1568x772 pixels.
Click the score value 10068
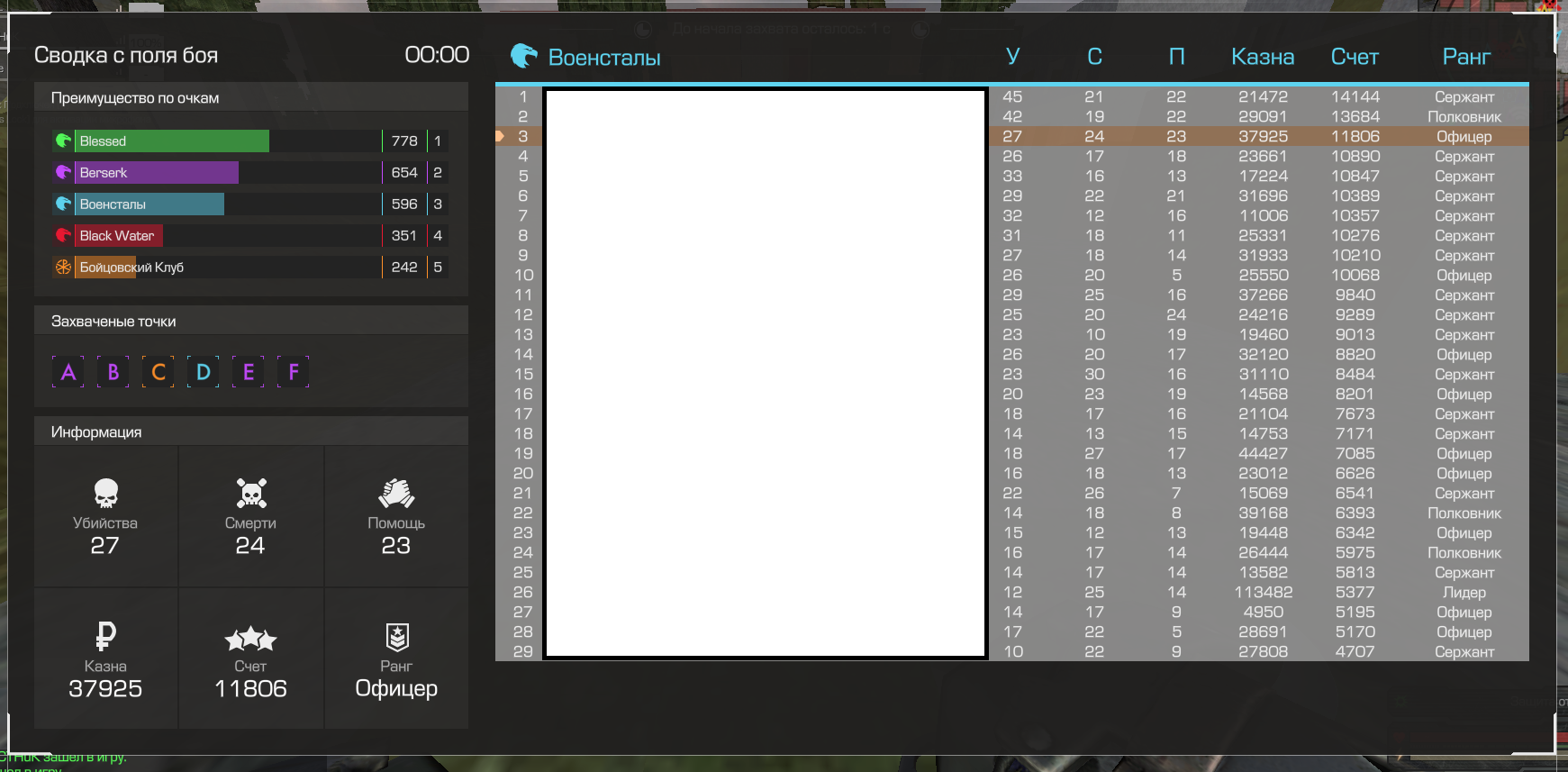click(x=1355, y=275)
